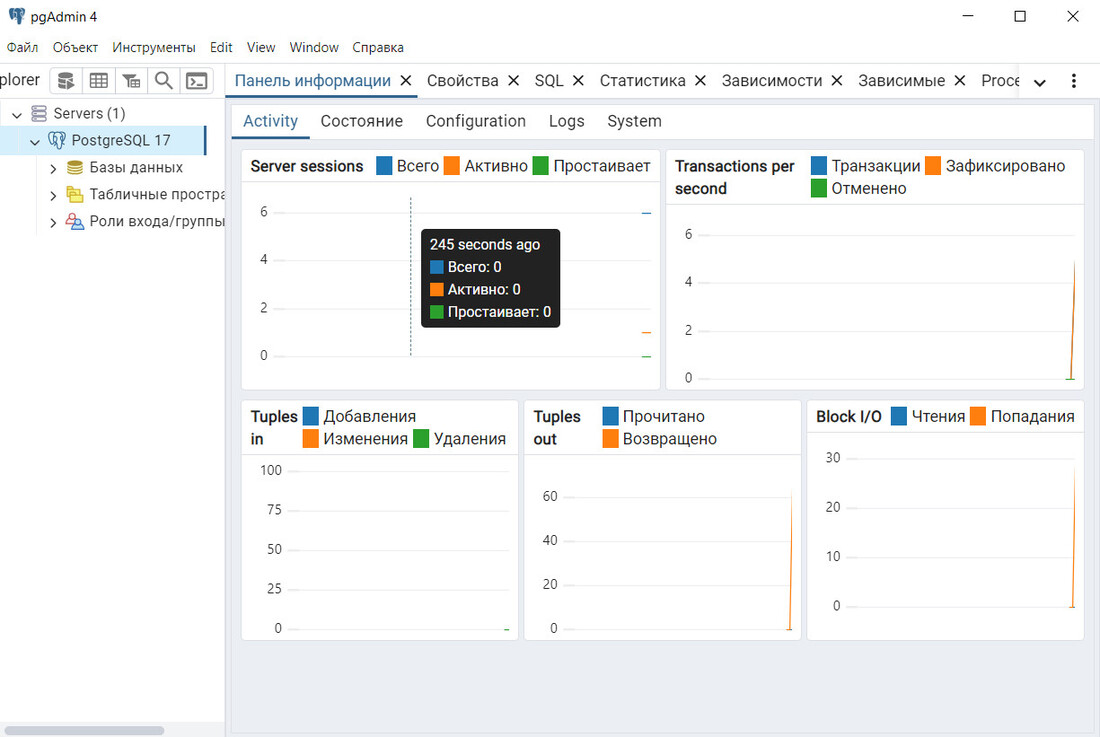Screen dimensions: 1100x737
Task: Click the pgAdmin elephant logo
Action: (x=16, y=16)
